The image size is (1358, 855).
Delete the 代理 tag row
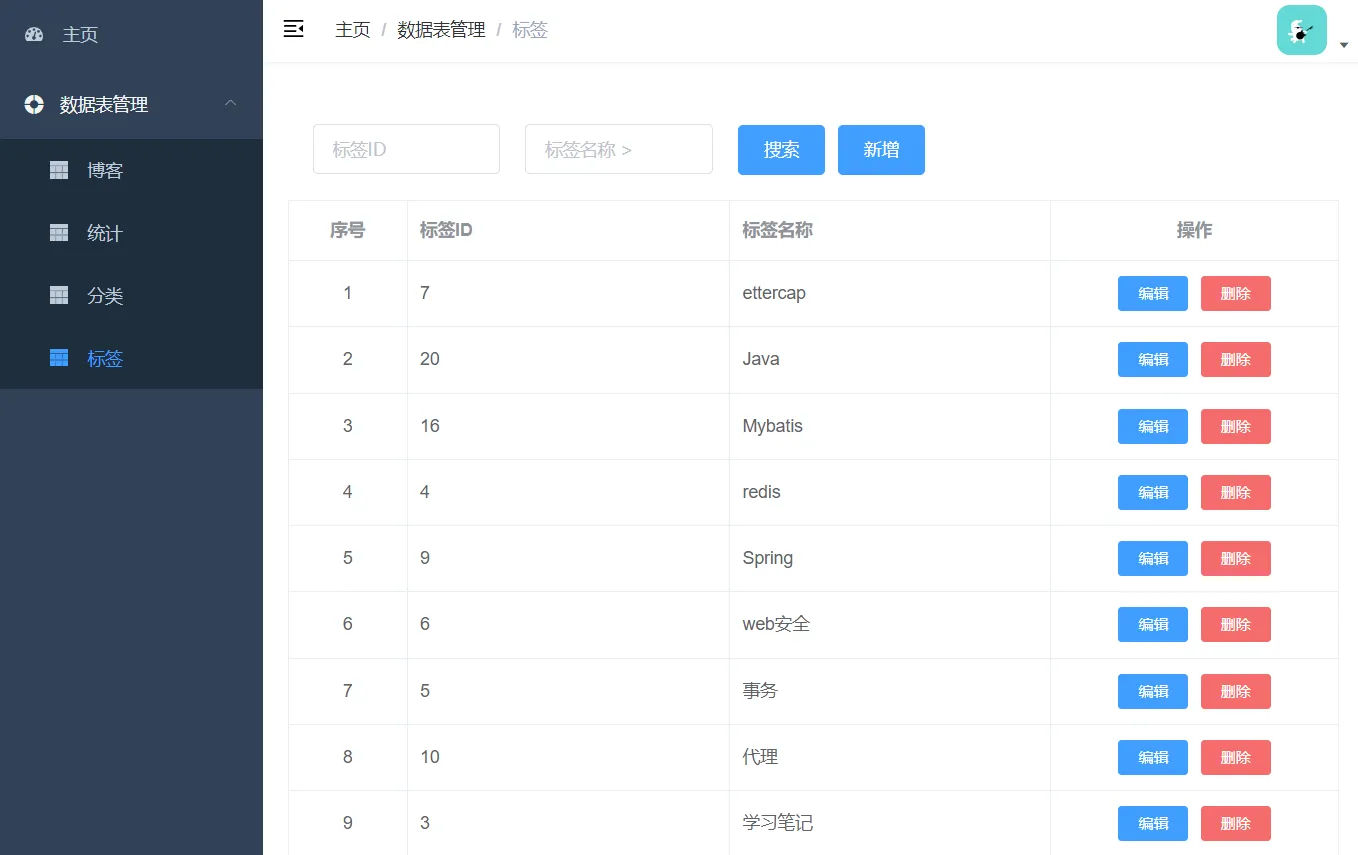pos(1236,757)
